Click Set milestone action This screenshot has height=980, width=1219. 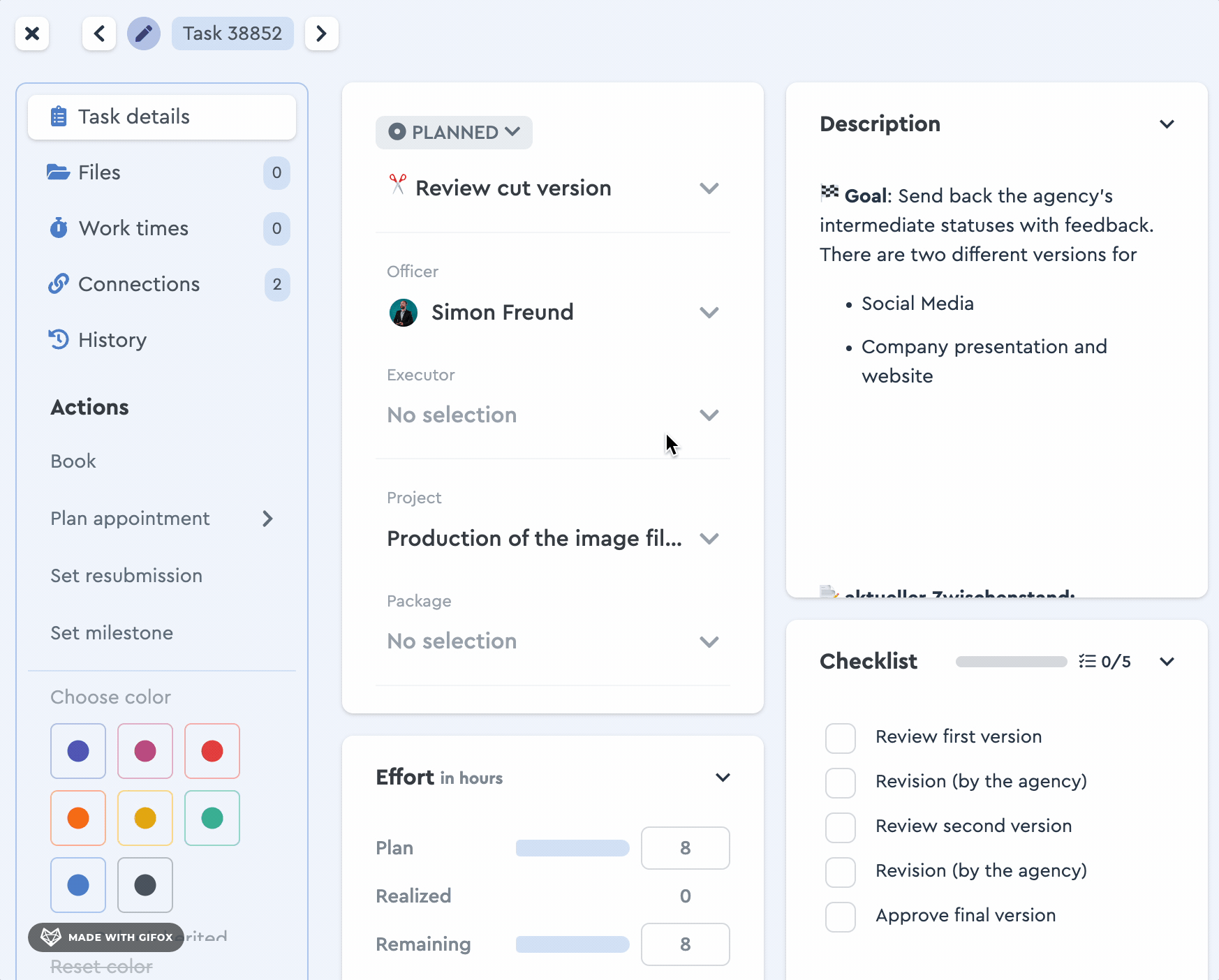click(112, 633)
